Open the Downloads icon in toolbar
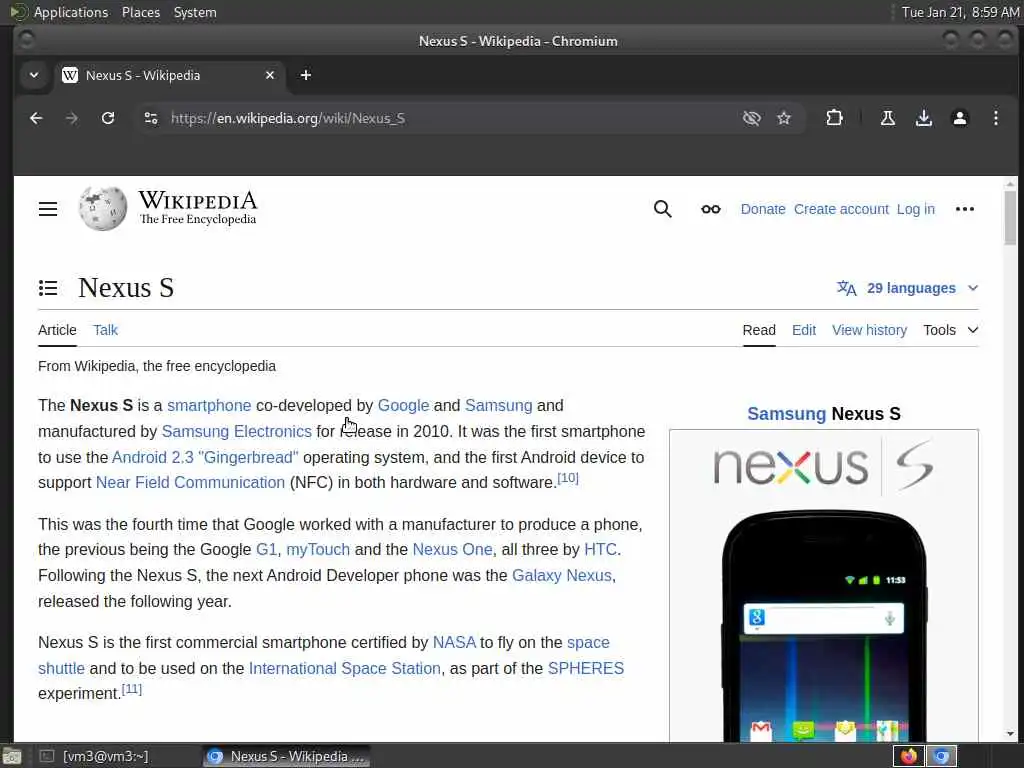The image size is (1024, 768). pos(923,118)
